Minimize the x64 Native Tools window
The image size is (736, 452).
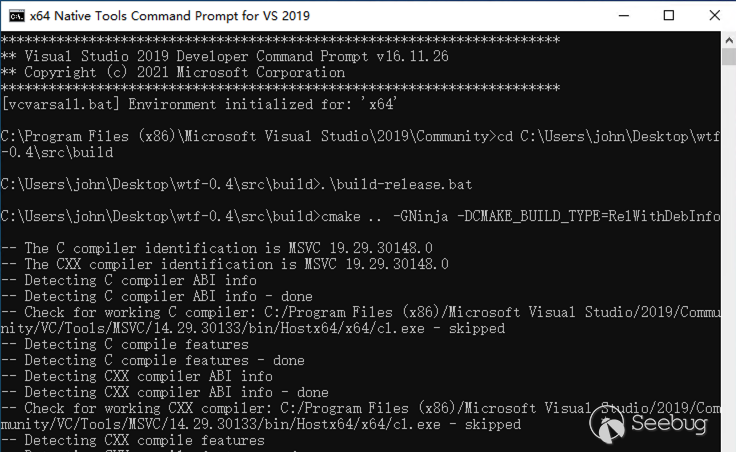coord(624,15)
